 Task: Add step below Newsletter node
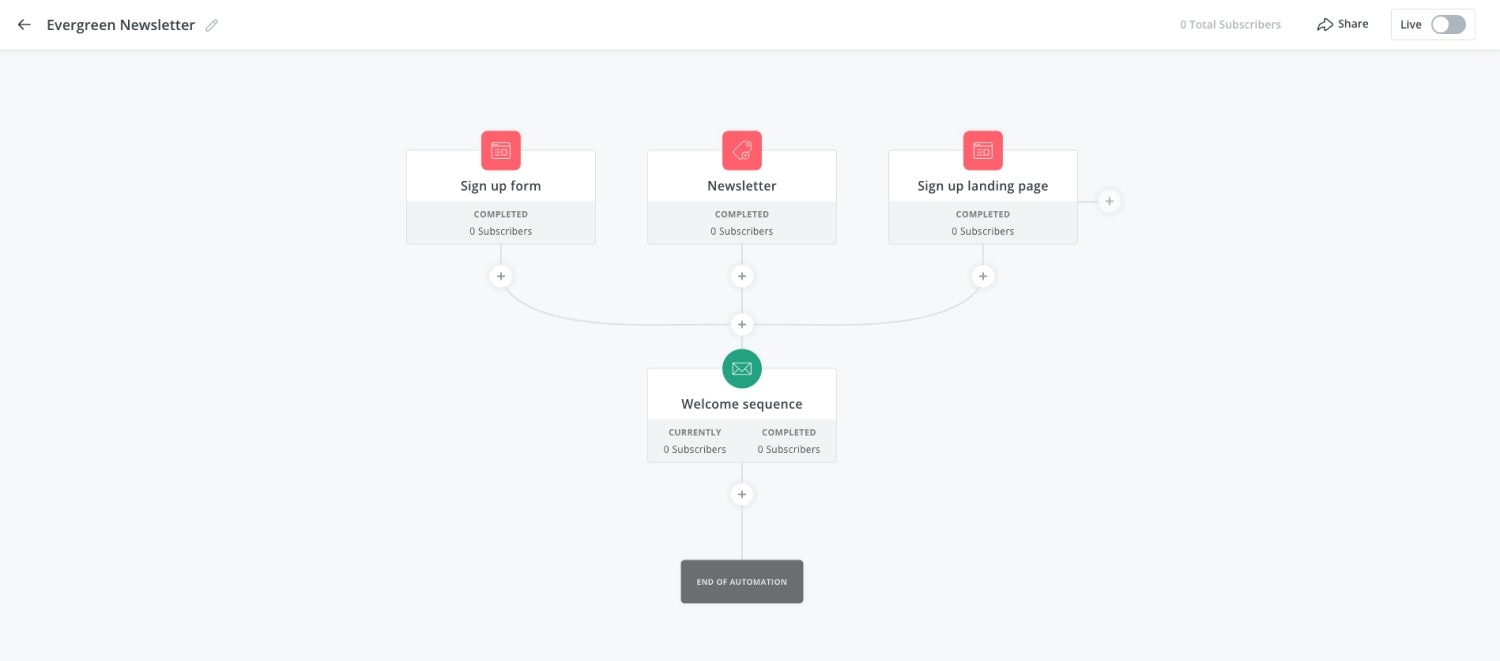[742, 276]
